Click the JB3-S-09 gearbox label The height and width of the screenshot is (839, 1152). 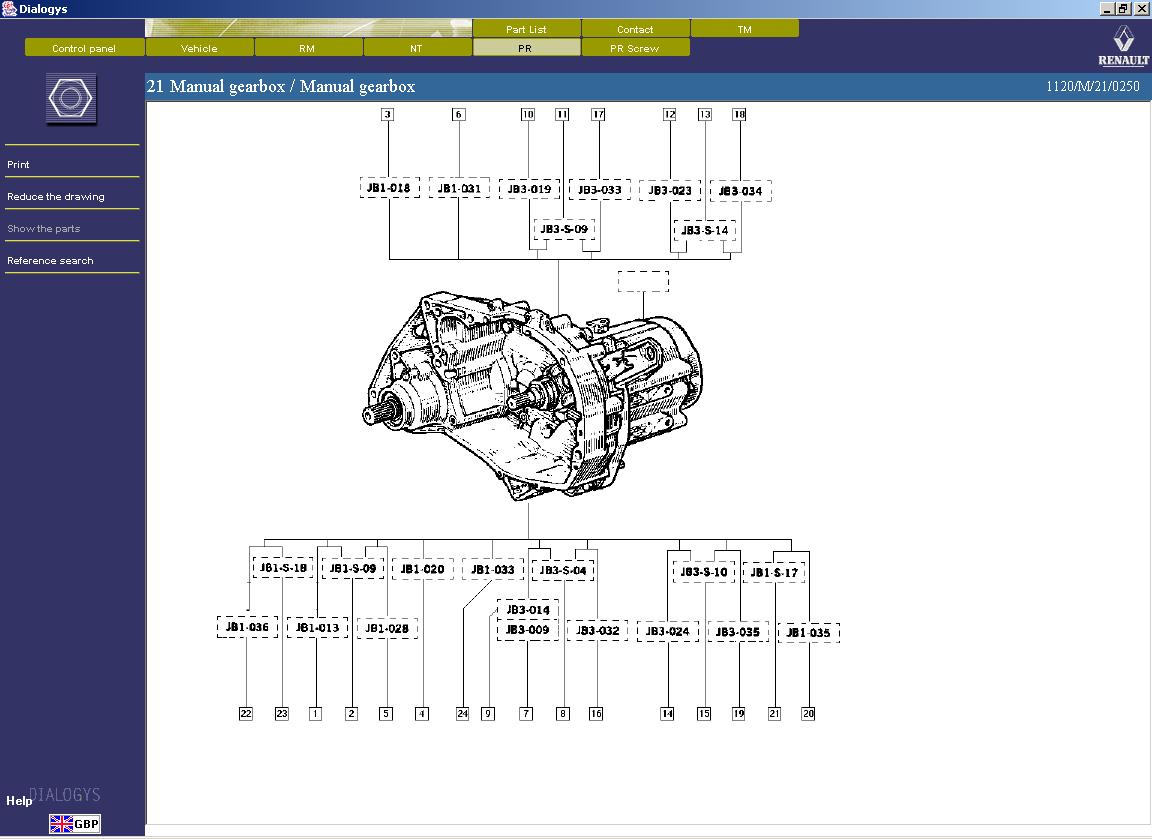[564, 229]
